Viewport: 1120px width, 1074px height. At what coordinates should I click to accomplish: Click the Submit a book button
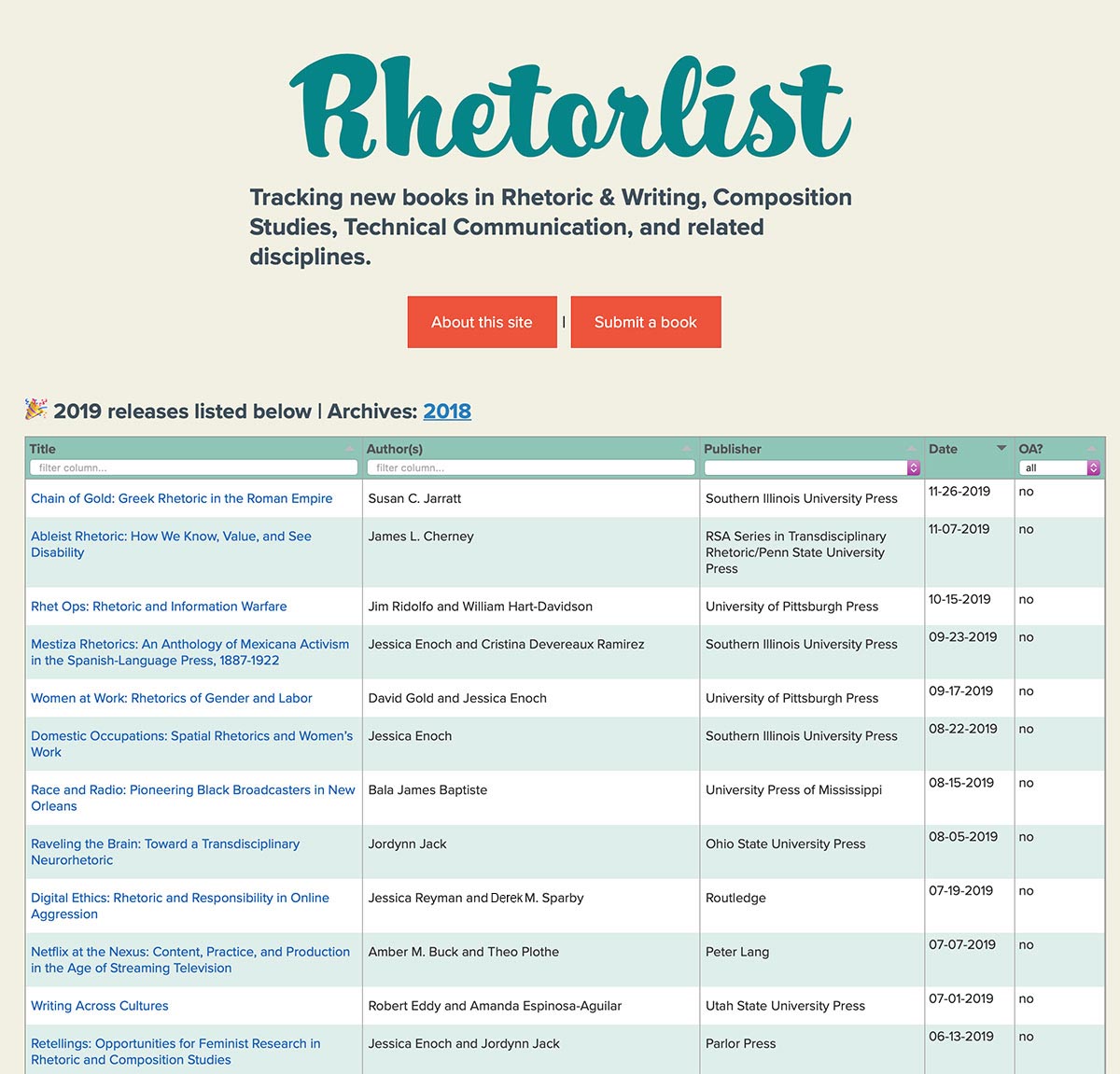click(x=646, y=322)
